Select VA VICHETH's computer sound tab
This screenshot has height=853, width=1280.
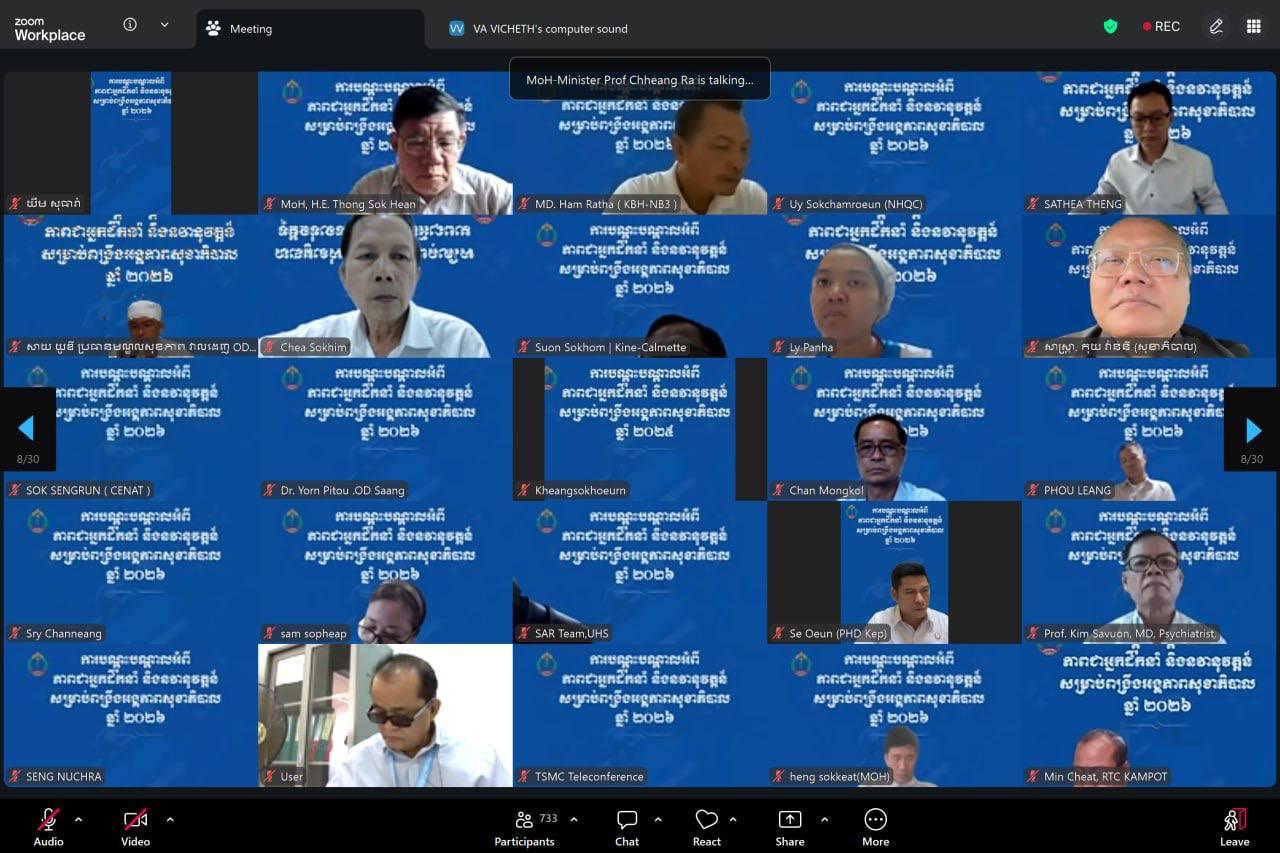(539, 29)
